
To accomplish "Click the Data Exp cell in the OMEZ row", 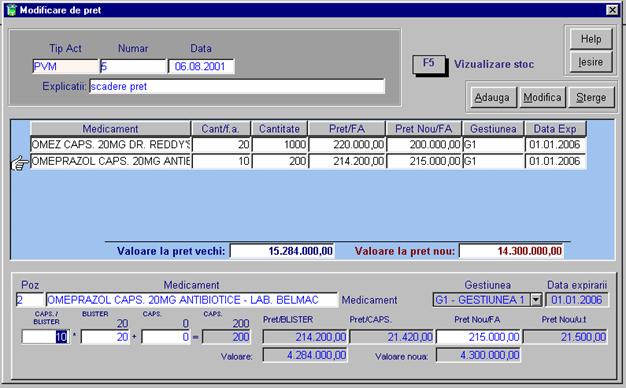I will pyautogui.click(x=555, y=145).
